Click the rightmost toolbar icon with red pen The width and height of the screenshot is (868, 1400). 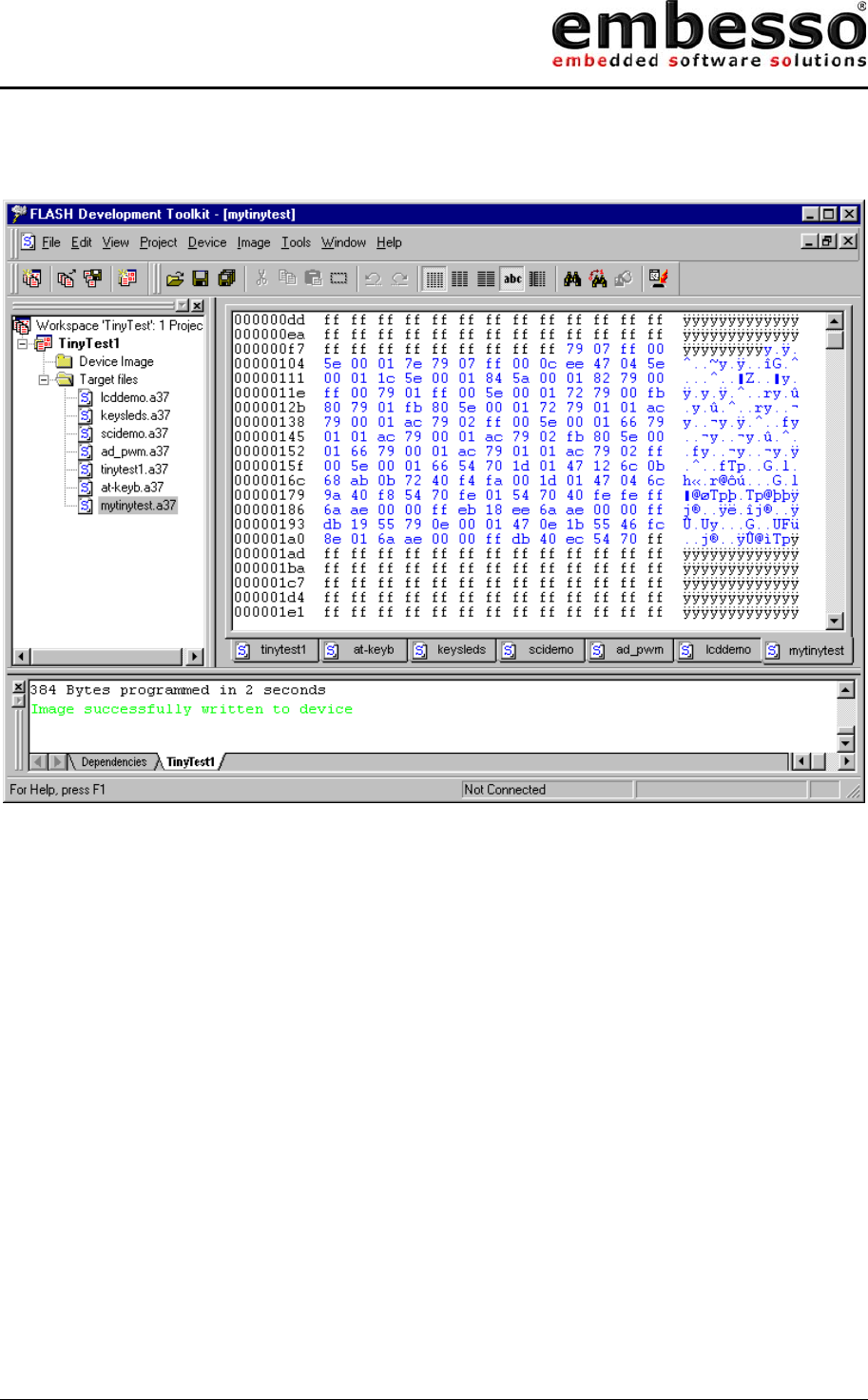[658, 278]
